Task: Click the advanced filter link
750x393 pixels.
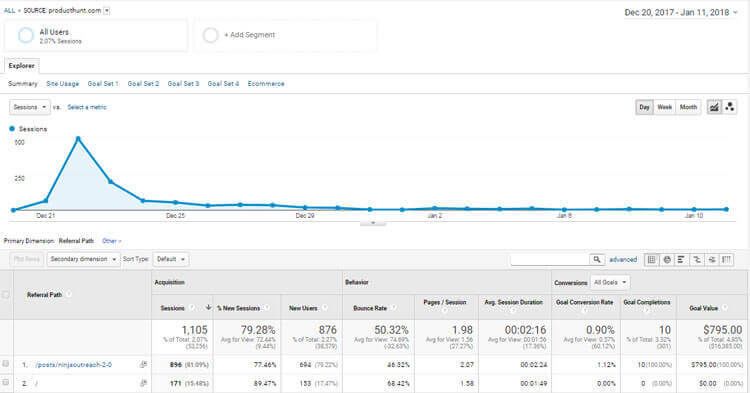Action: [623, 259]
